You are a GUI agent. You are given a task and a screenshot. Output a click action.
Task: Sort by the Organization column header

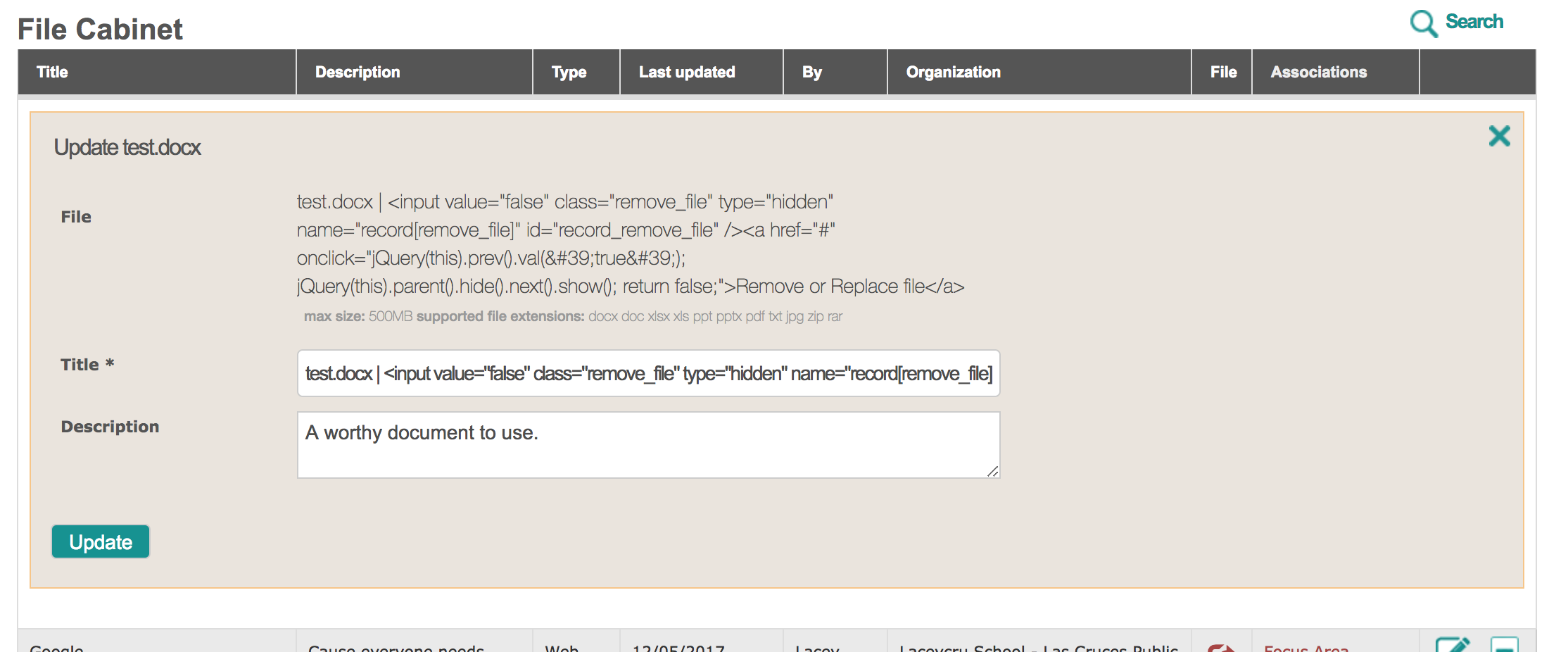pyautogui.click(x=953, y=71)
